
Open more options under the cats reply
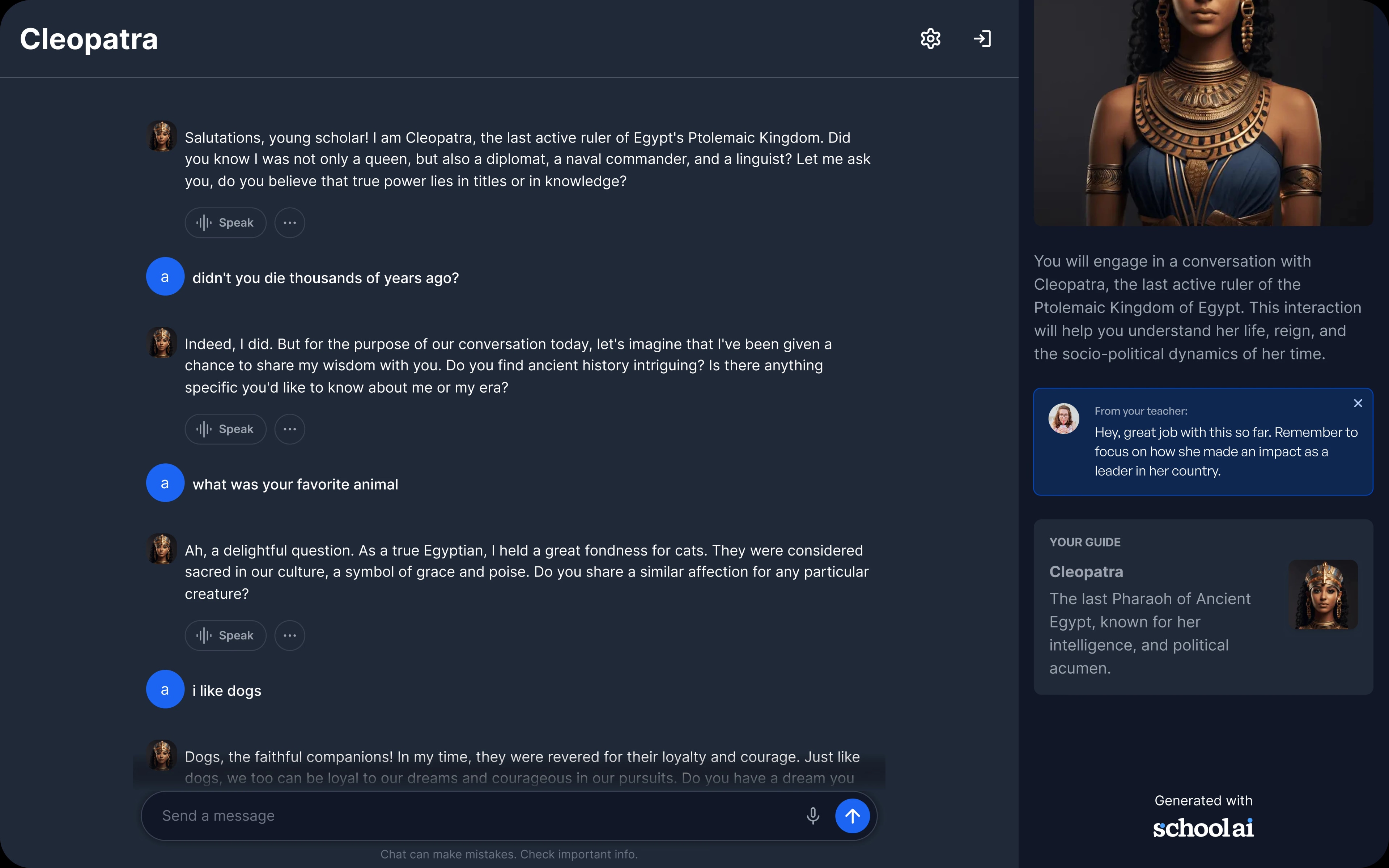pyautogui.click(x=290, y=635)
